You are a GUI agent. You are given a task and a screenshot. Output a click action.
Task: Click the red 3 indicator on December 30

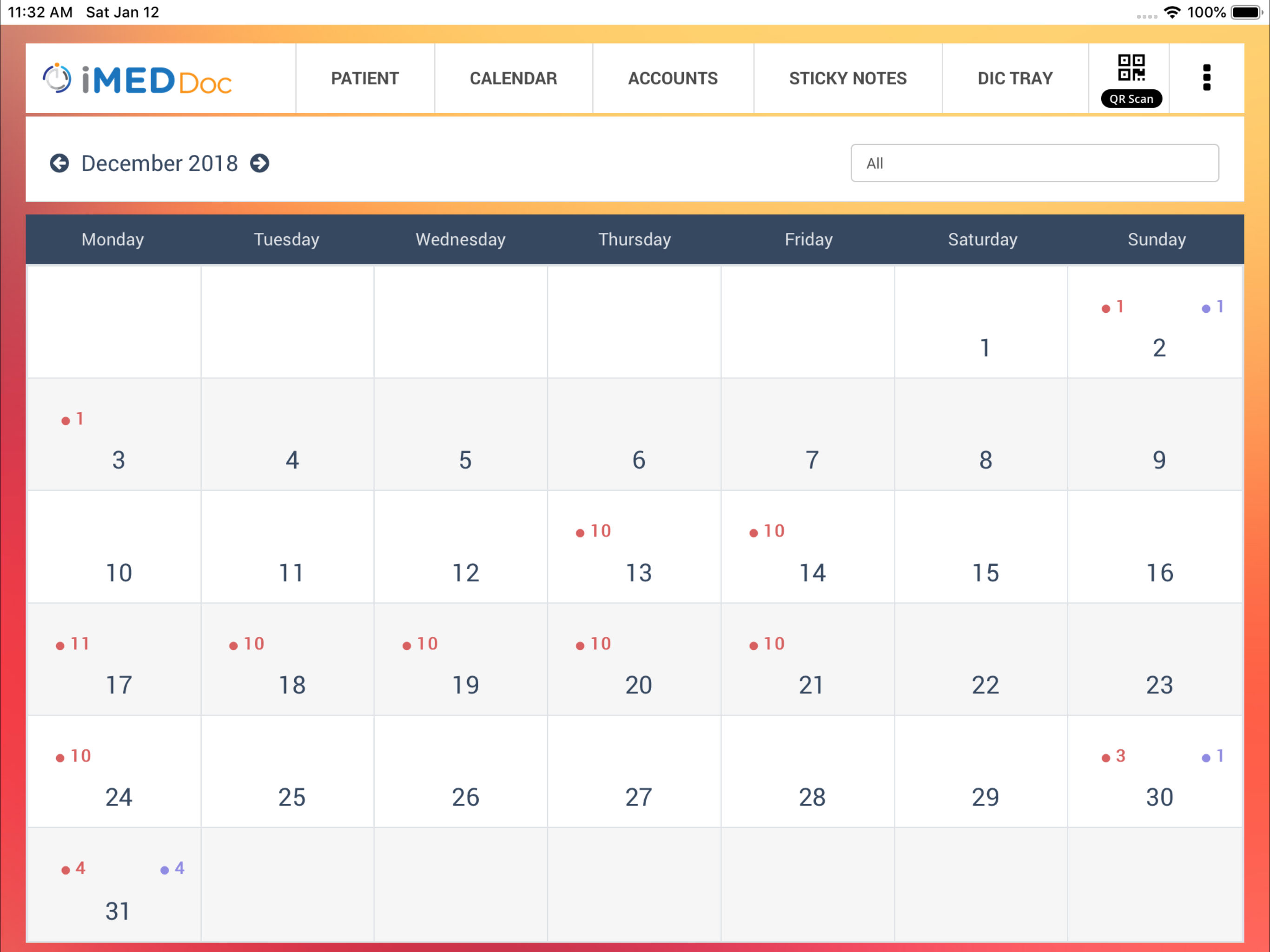[1113, 756]
